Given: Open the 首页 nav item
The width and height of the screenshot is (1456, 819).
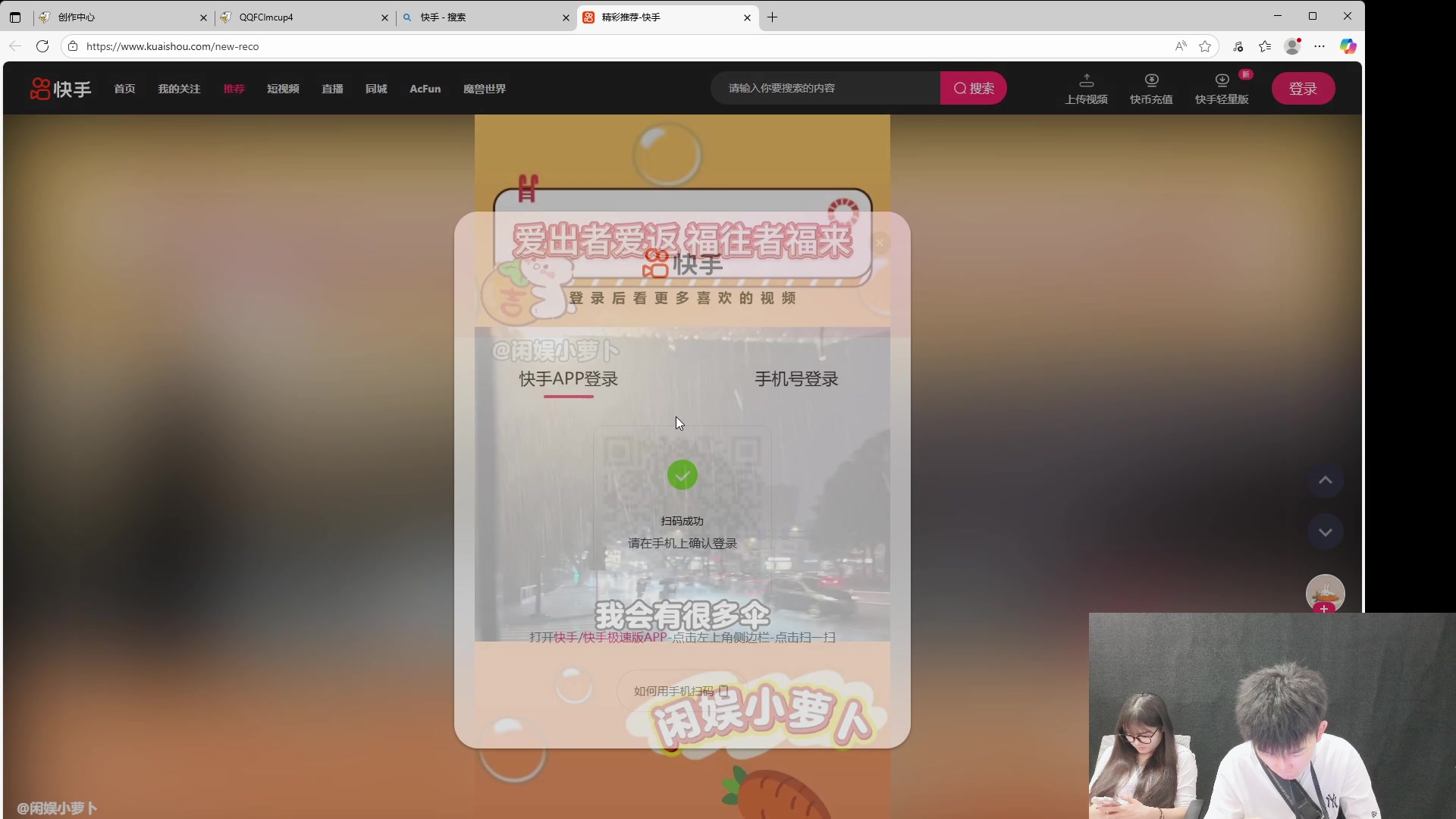Looking at the screenshot, I should [124, 89].
